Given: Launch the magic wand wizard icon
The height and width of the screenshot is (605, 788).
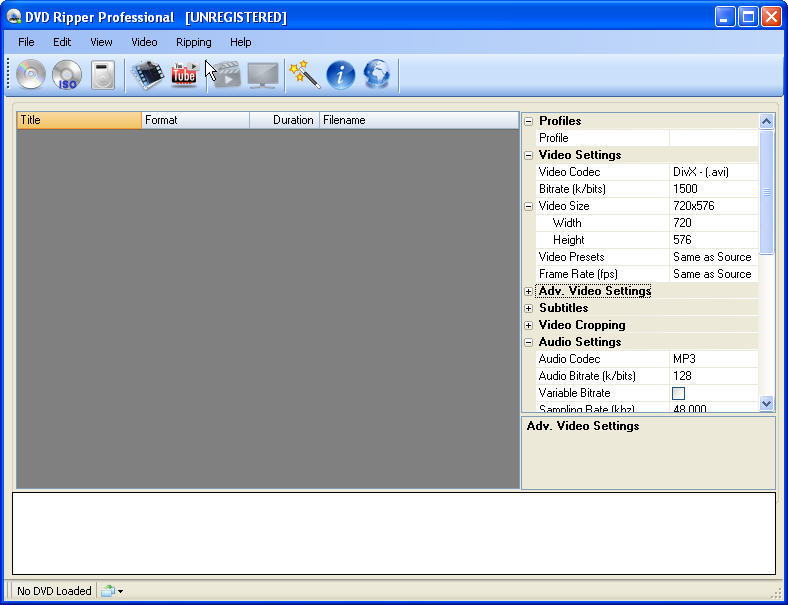Looking at the screenshot, I should point(305,75).
